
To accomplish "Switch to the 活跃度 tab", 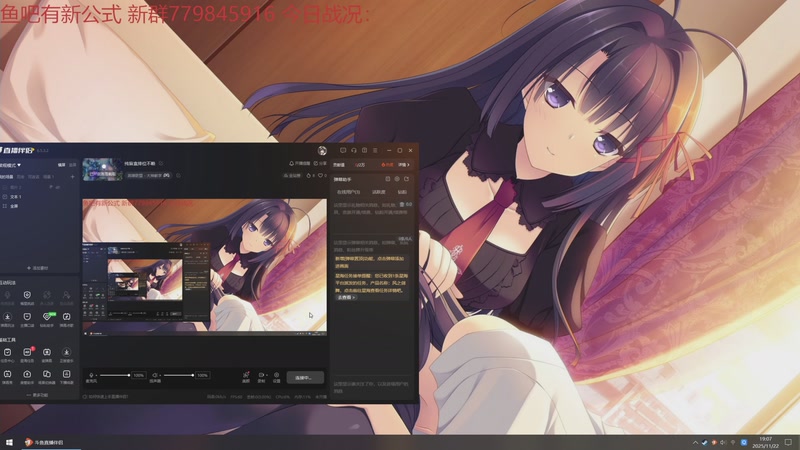I will coord(379,192).
